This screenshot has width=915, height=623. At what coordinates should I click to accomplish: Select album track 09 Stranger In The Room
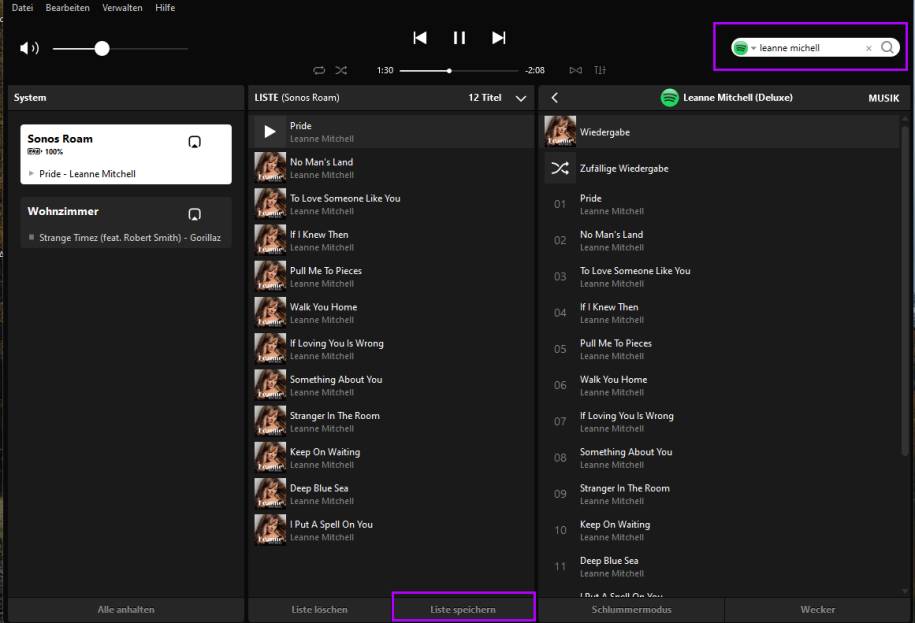tap(721, 494)
